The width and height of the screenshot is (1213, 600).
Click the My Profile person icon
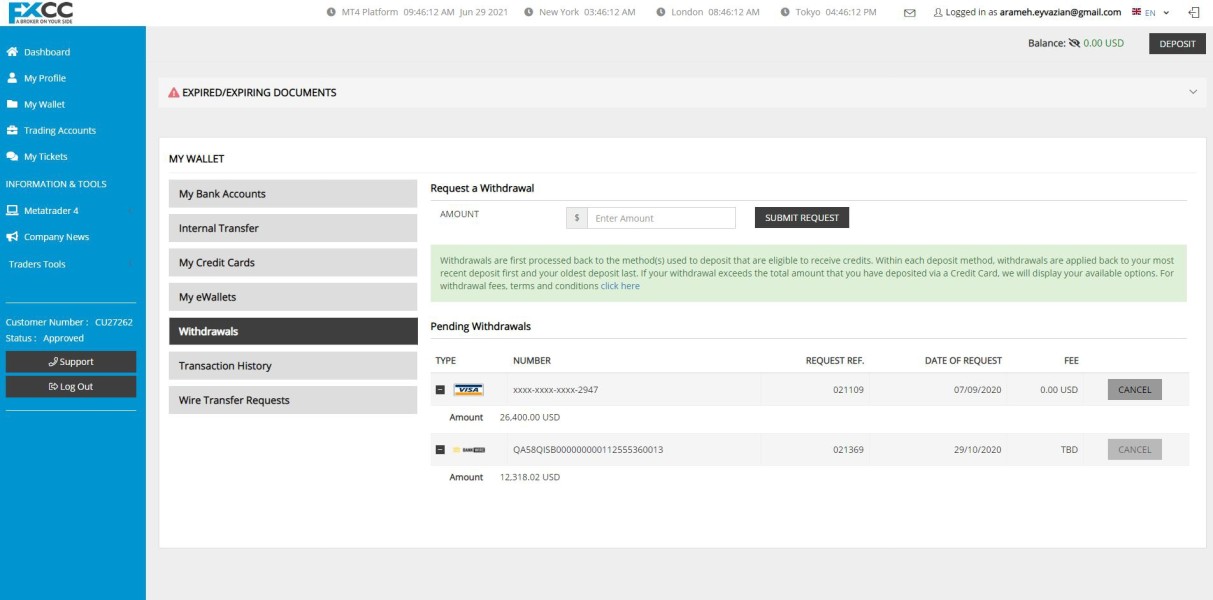click(12, 78)
